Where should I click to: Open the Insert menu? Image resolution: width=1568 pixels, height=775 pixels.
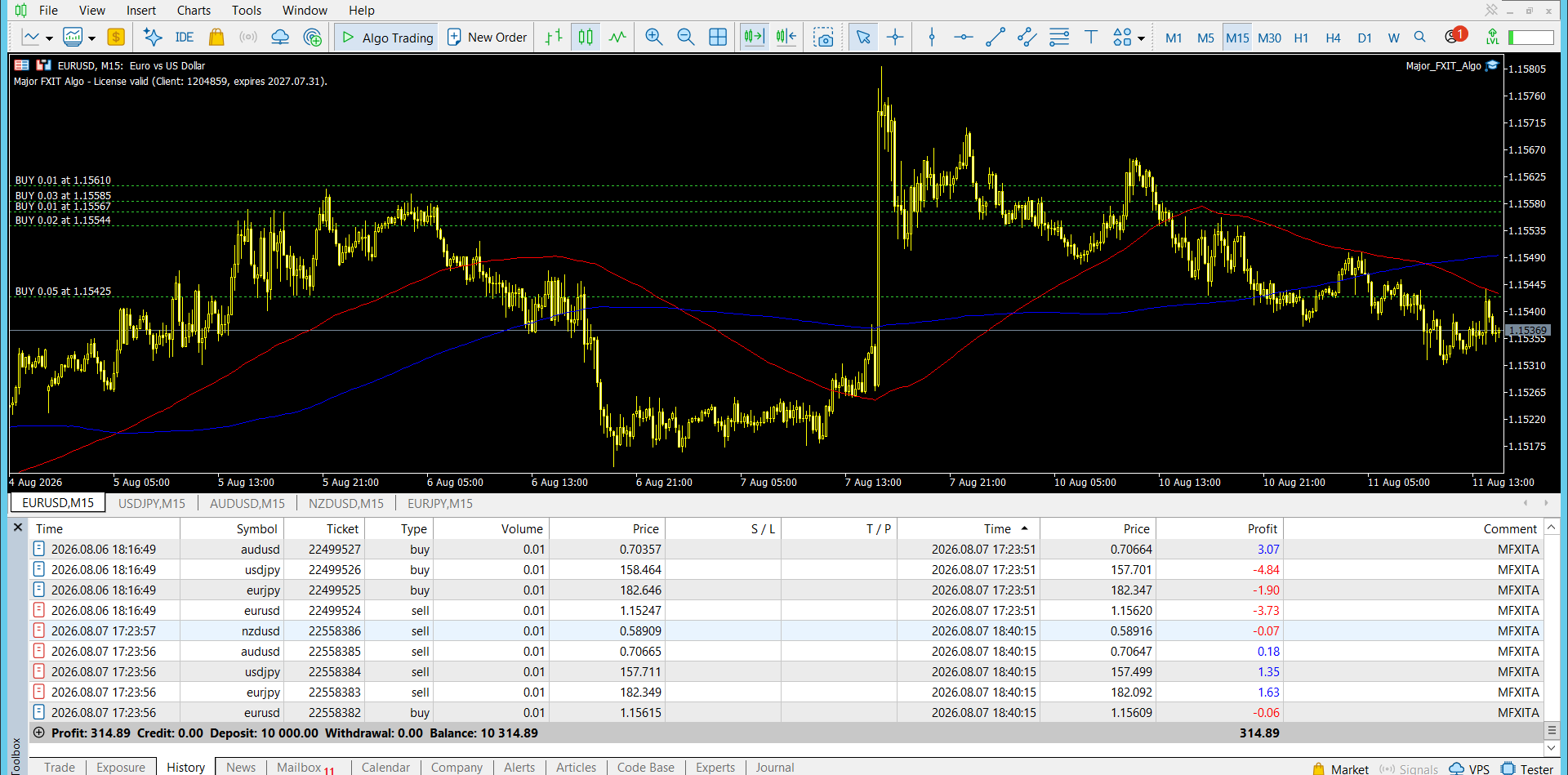coord(140,11)
